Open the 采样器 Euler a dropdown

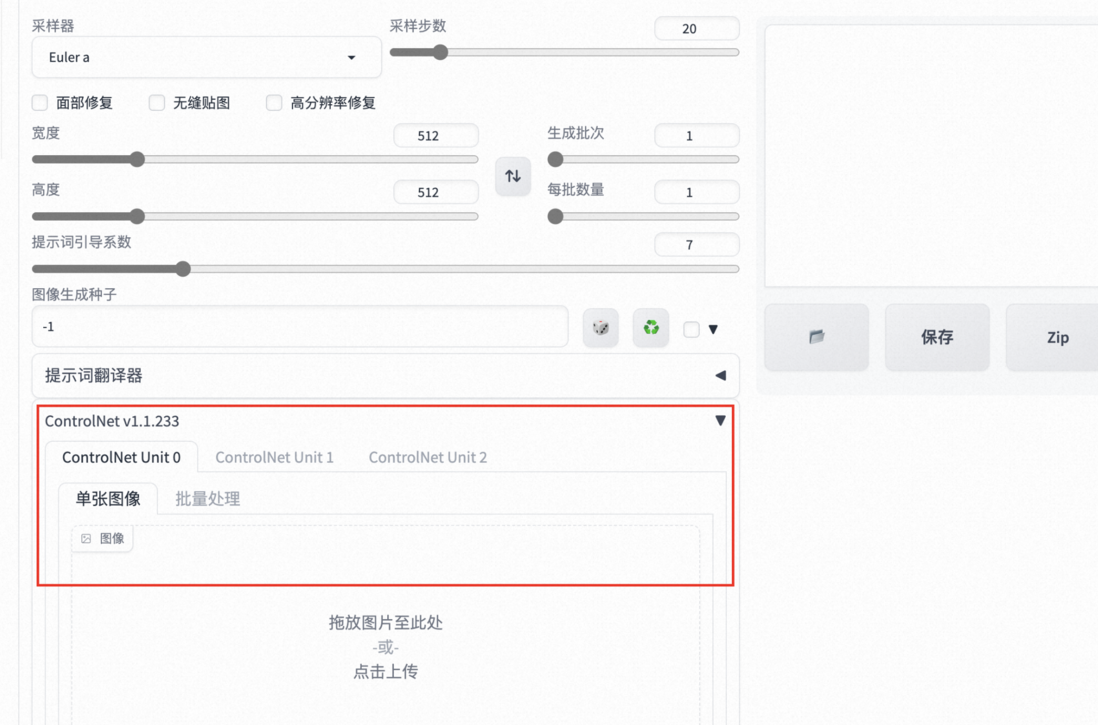click(207, 57)
